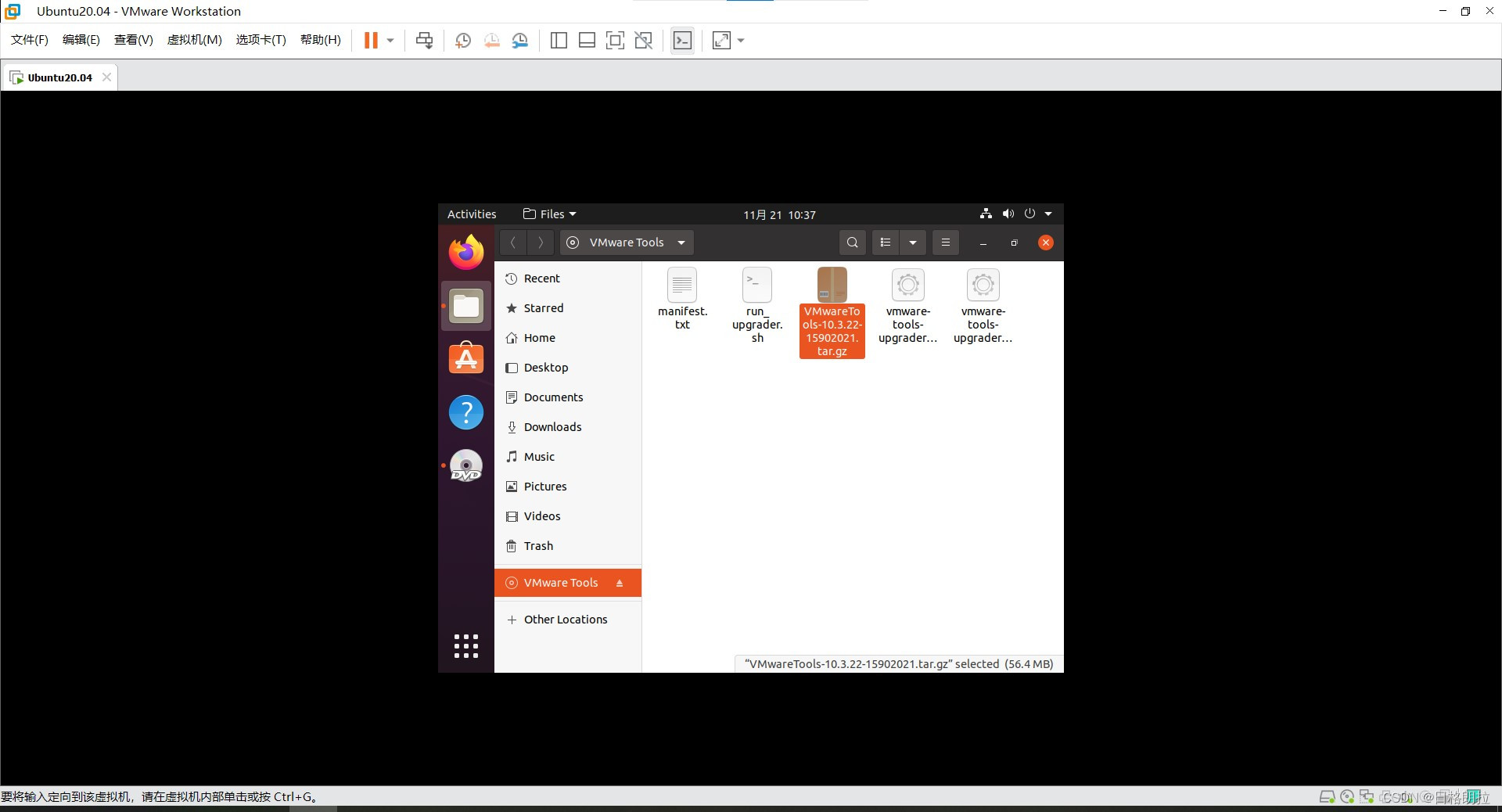Screen dimensions: 1502x812
Task: Open the 选项卡(T) menu
Action: point(261,40)
